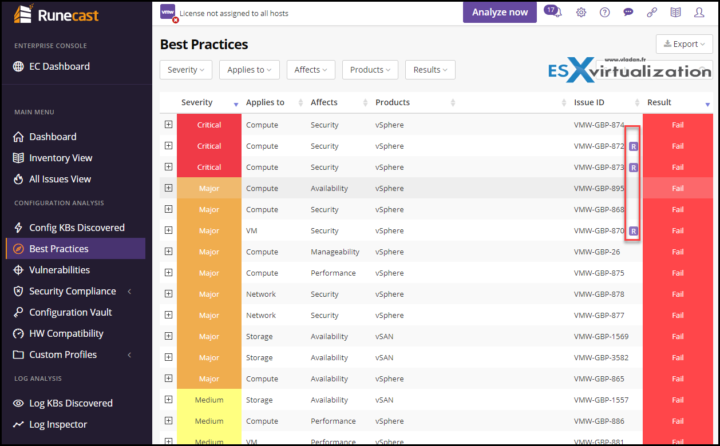Click the Fail result for VMW-GBP-874
The image size is (720, 446).
pos(678,125)
